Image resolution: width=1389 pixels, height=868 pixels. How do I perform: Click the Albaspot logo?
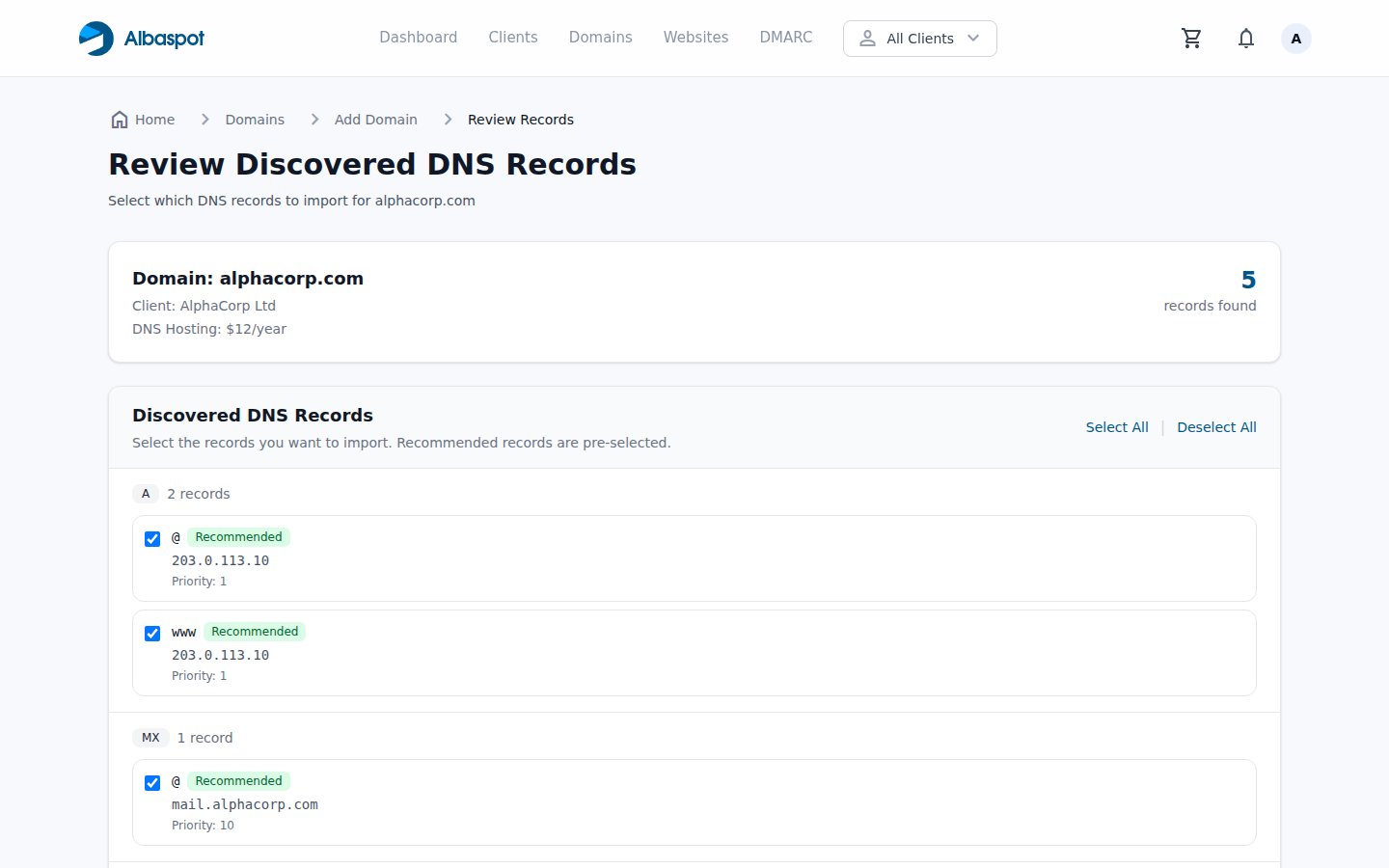coord(141,38)
